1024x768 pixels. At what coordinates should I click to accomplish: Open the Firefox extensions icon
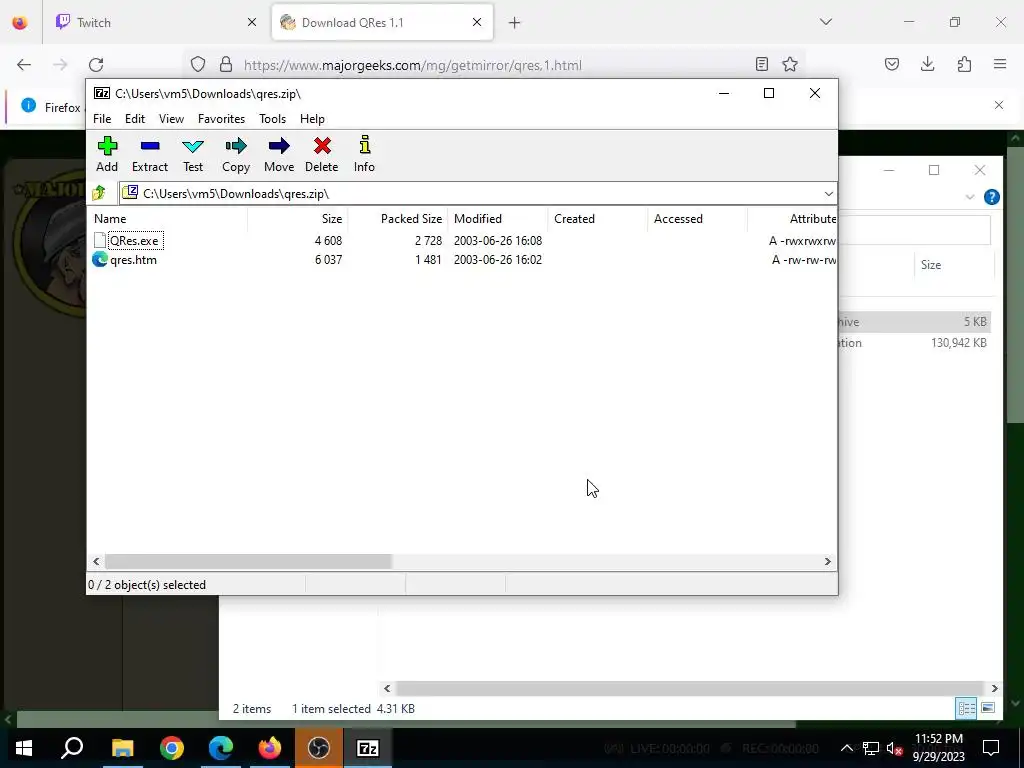(964, 65)
